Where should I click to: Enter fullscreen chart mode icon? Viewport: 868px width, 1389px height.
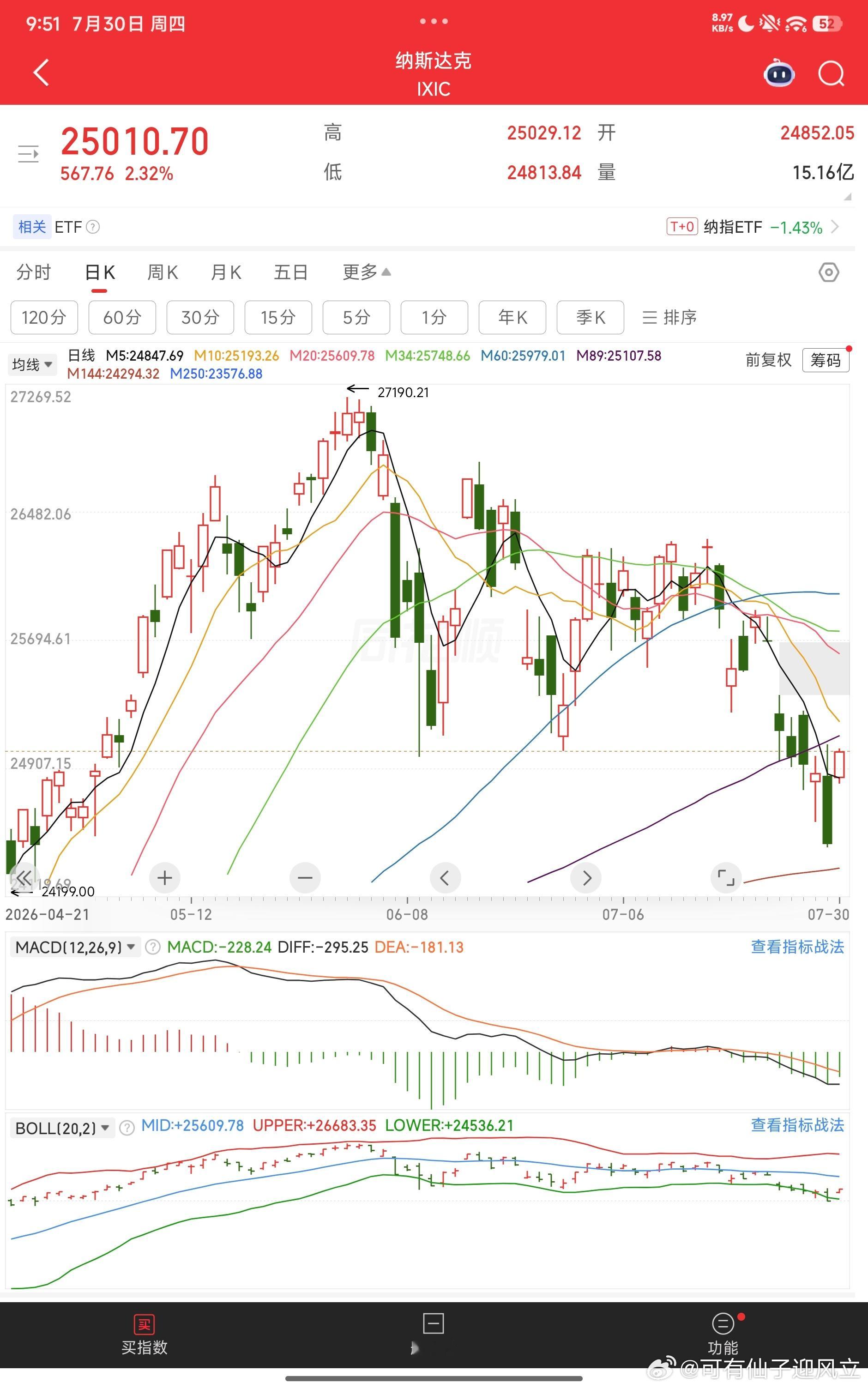pyautogui.click(x=726, y=878)
